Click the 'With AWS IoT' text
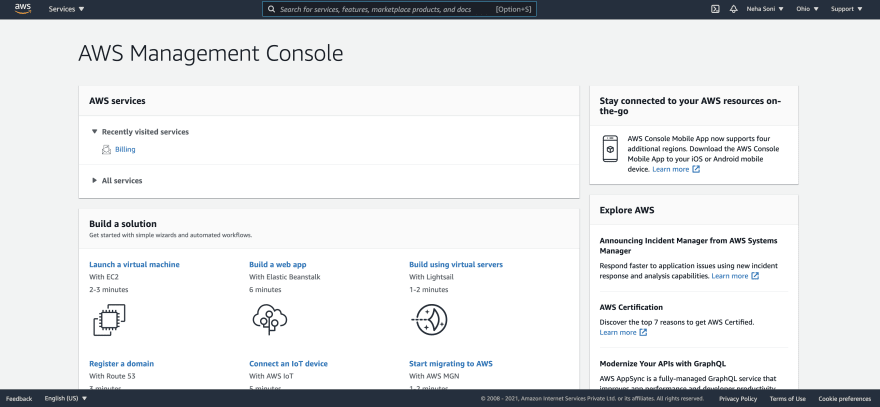 [271, 376]
